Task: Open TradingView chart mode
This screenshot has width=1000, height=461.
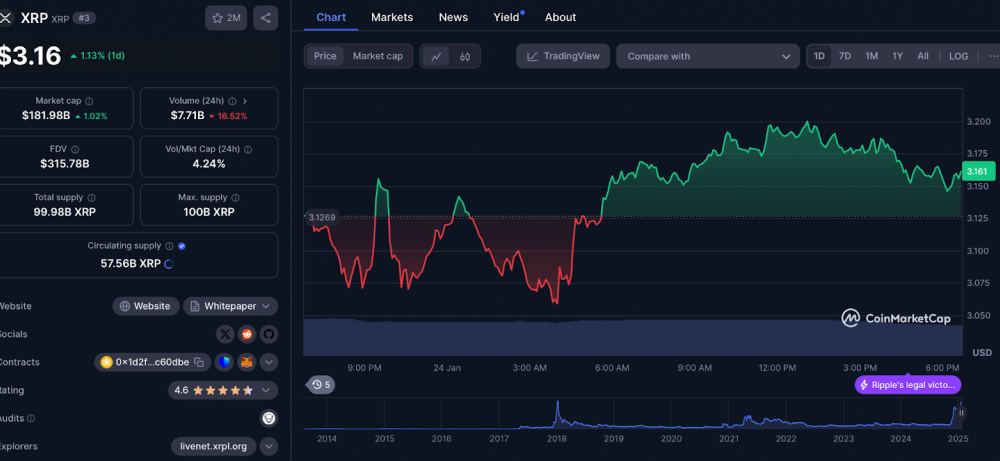Action: click(x=563, y=56)
